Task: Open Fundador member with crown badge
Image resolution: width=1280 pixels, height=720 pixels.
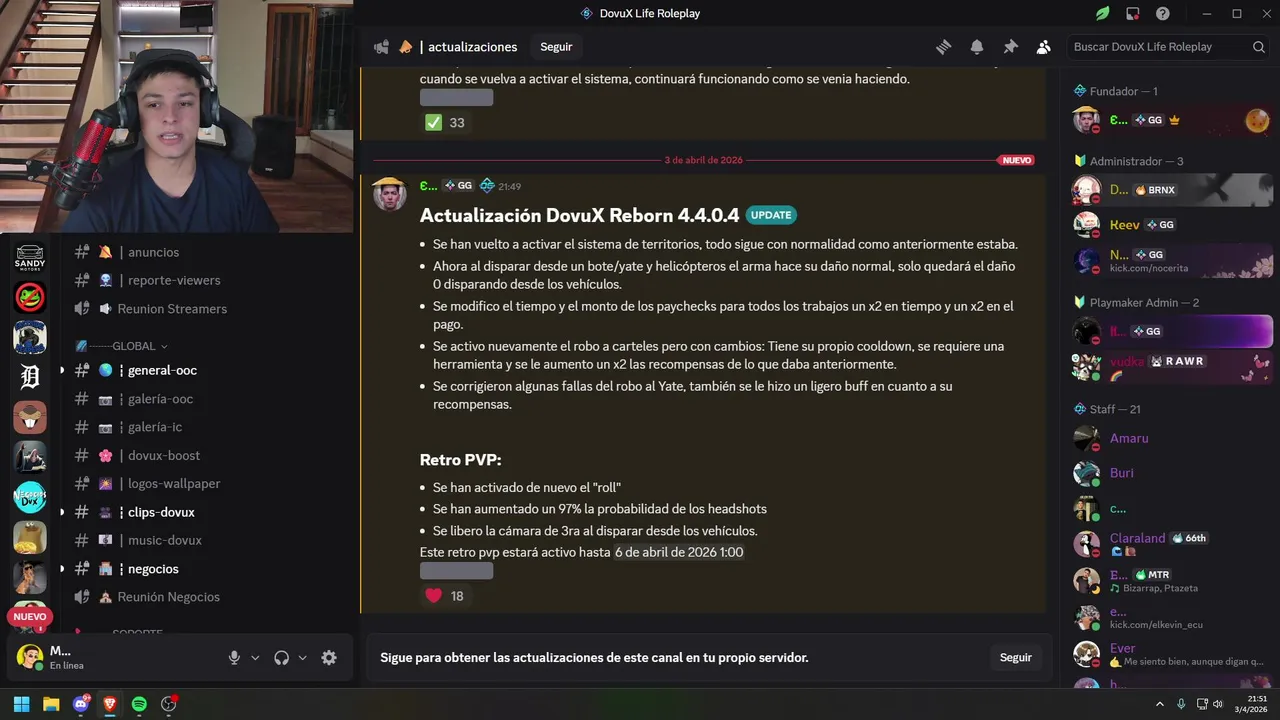Action: pos(1172,120)
